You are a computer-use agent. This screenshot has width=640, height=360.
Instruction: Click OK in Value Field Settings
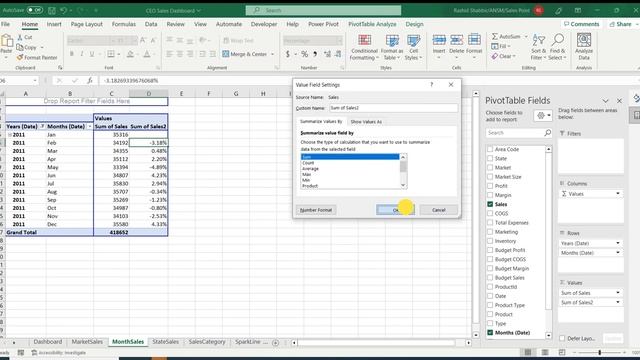click(396, 210)
